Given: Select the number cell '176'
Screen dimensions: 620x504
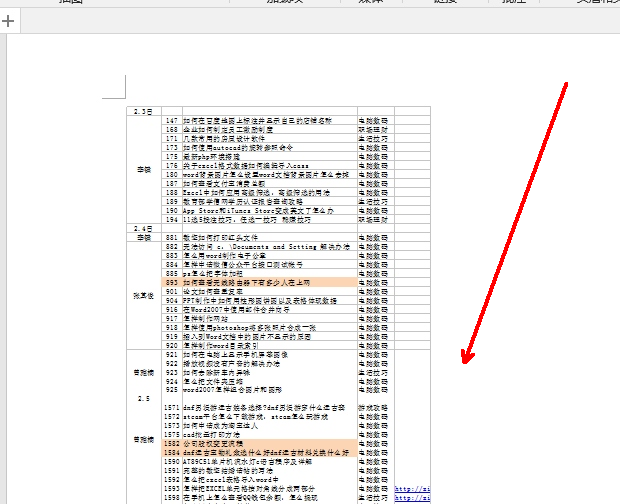Looking at the screenshot, I should tap(172, 166).
